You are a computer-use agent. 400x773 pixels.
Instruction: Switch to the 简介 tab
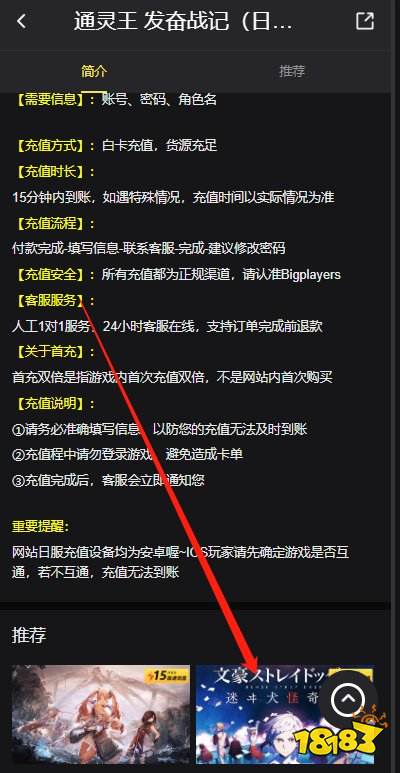pos(94,71)
